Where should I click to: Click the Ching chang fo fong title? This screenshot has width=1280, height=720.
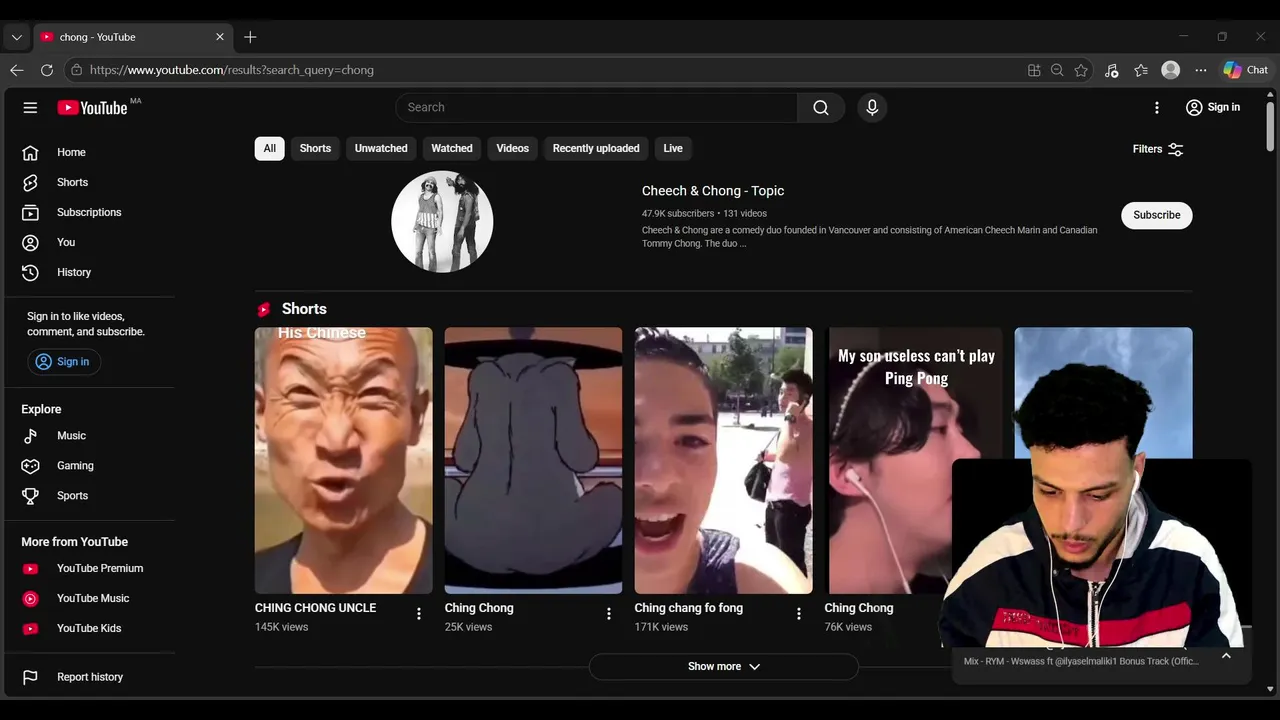[689, 608]
